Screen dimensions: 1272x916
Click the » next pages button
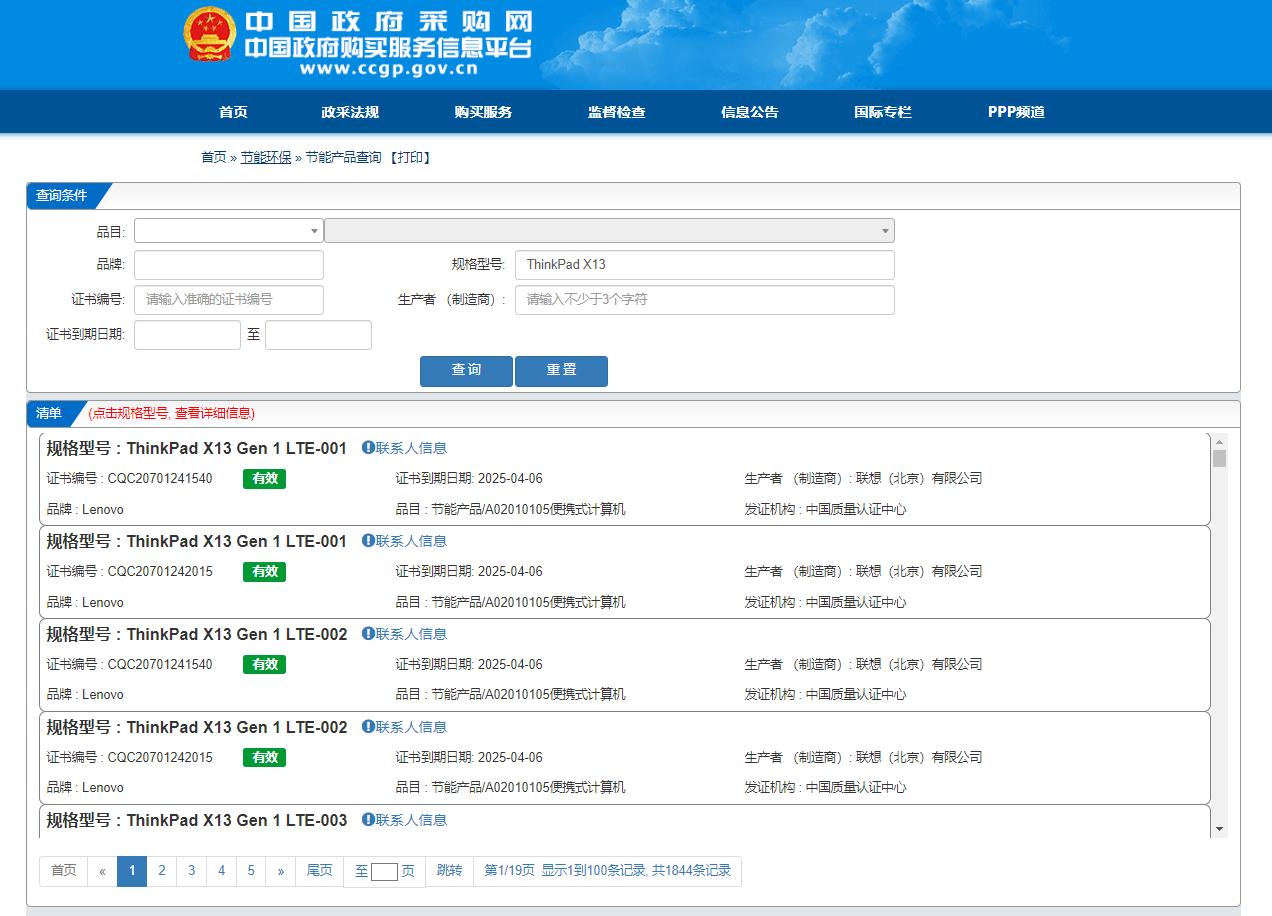click(281, 871)
